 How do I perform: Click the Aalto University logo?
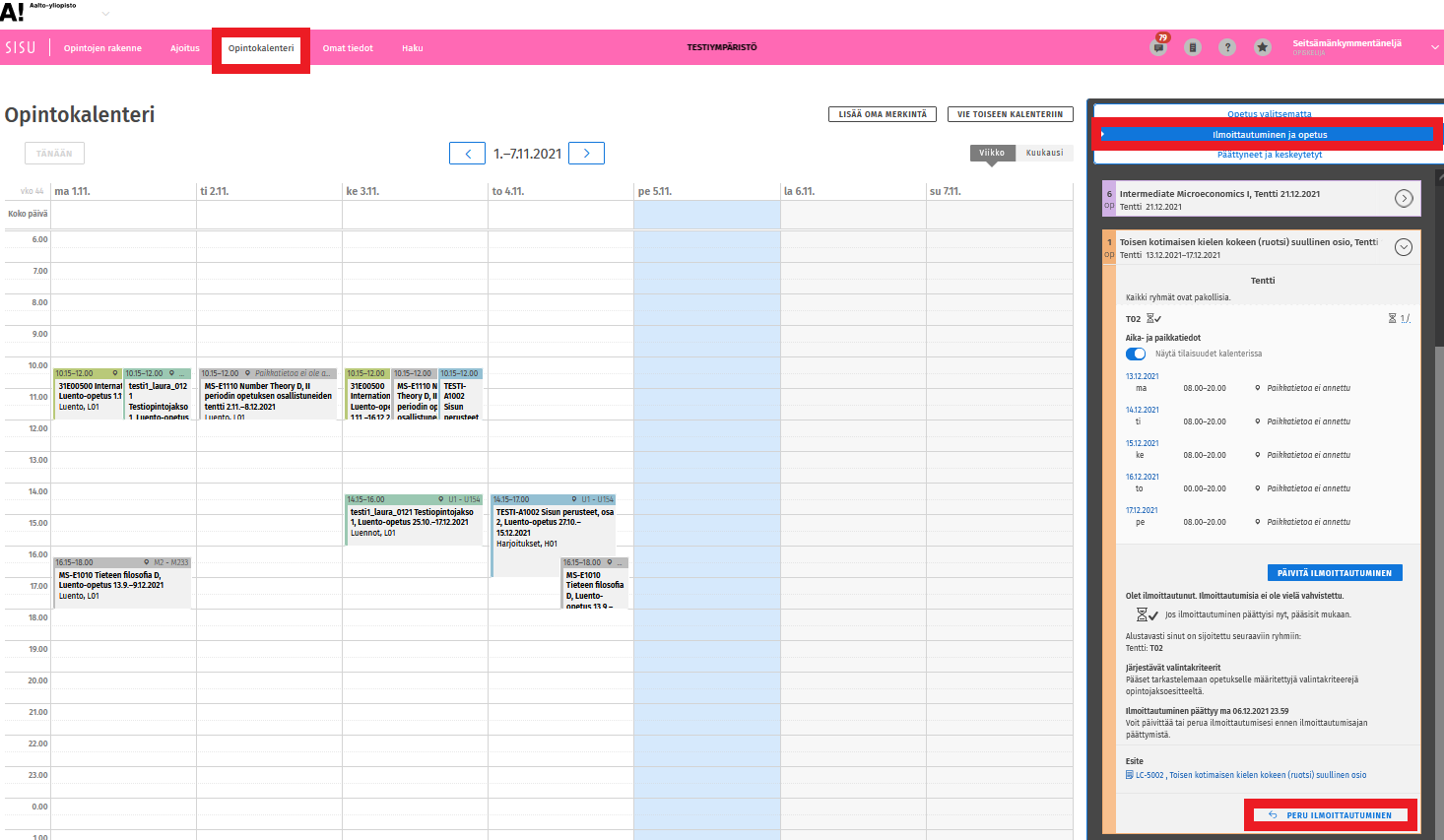12,12
